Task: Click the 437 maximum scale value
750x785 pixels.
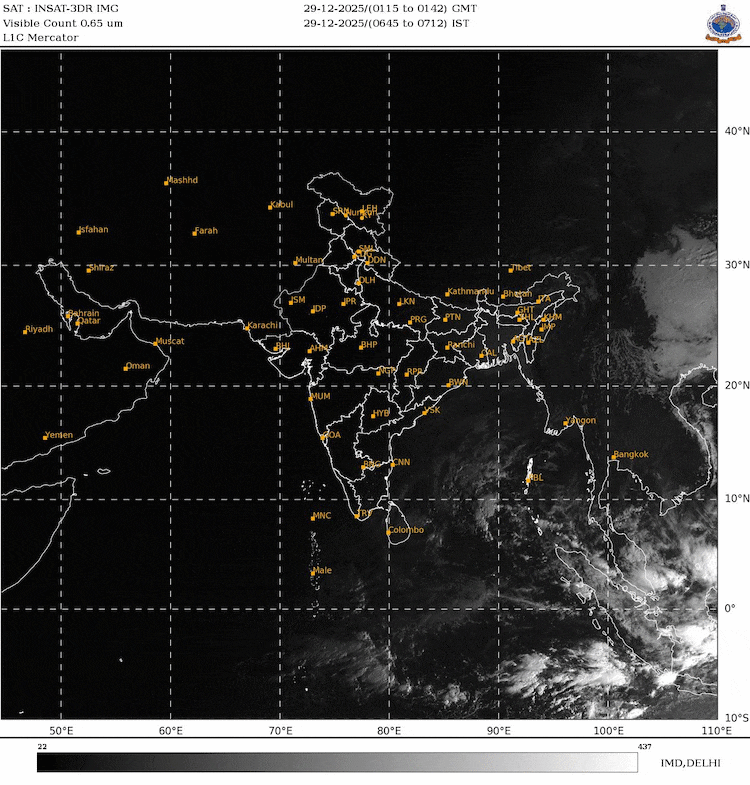Action: pos(643,746)
